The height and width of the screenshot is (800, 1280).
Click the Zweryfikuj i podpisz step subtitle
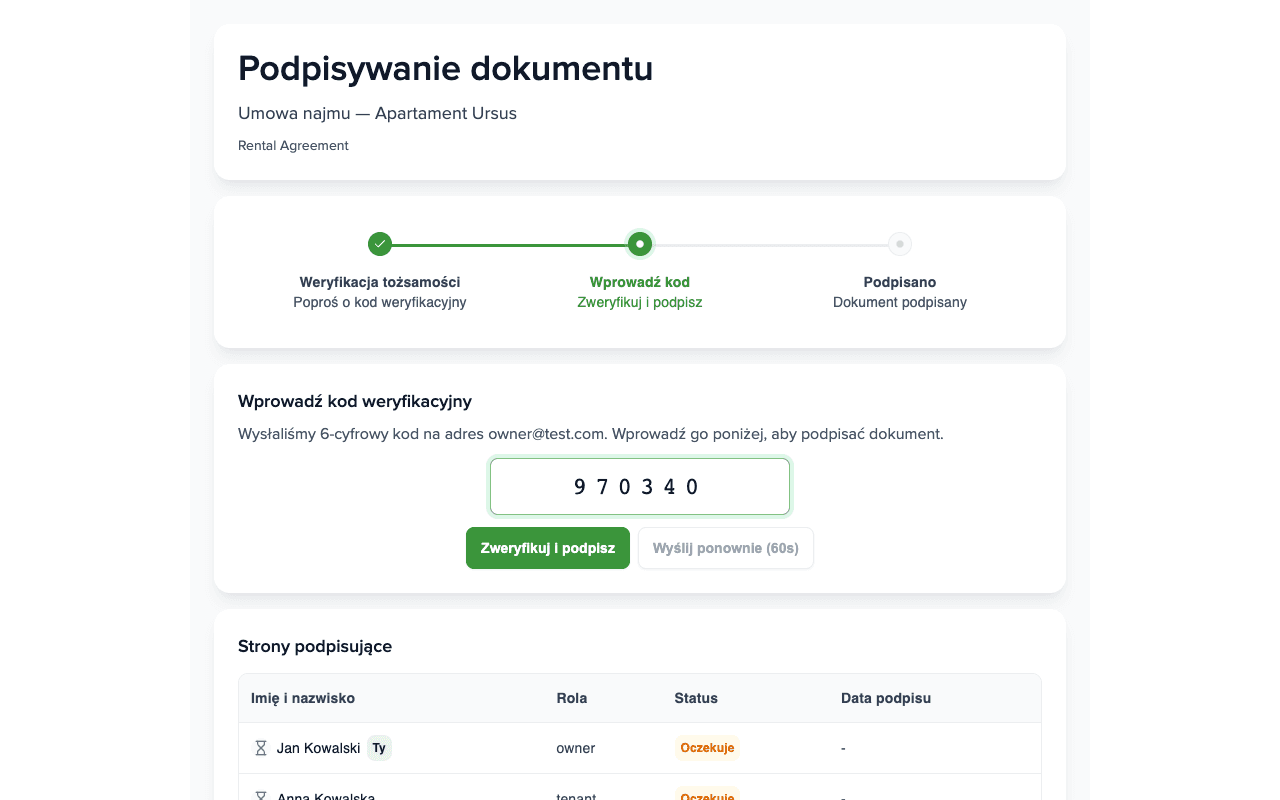(640, 302)
